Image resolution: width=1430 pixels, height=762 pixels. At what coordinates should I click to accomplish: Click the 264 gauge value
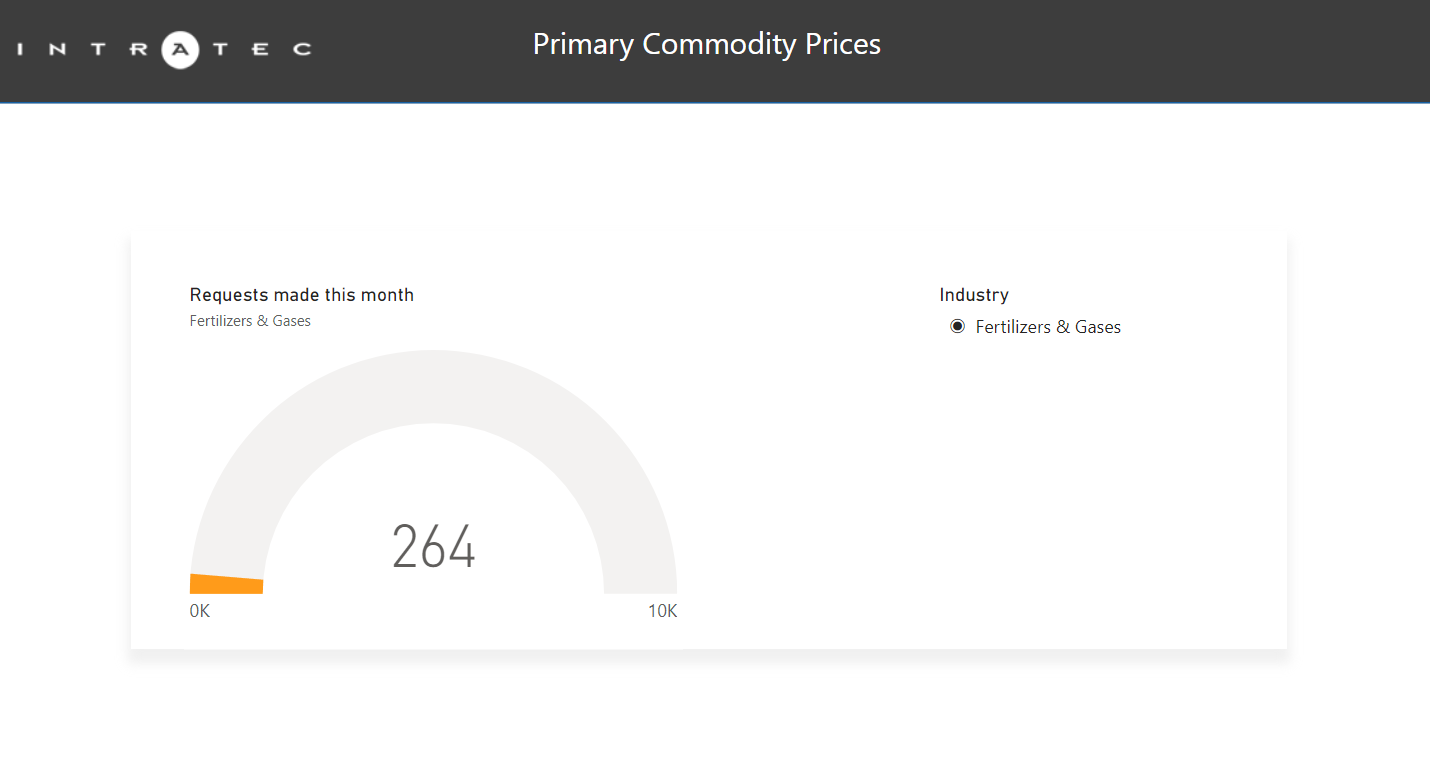433,547
